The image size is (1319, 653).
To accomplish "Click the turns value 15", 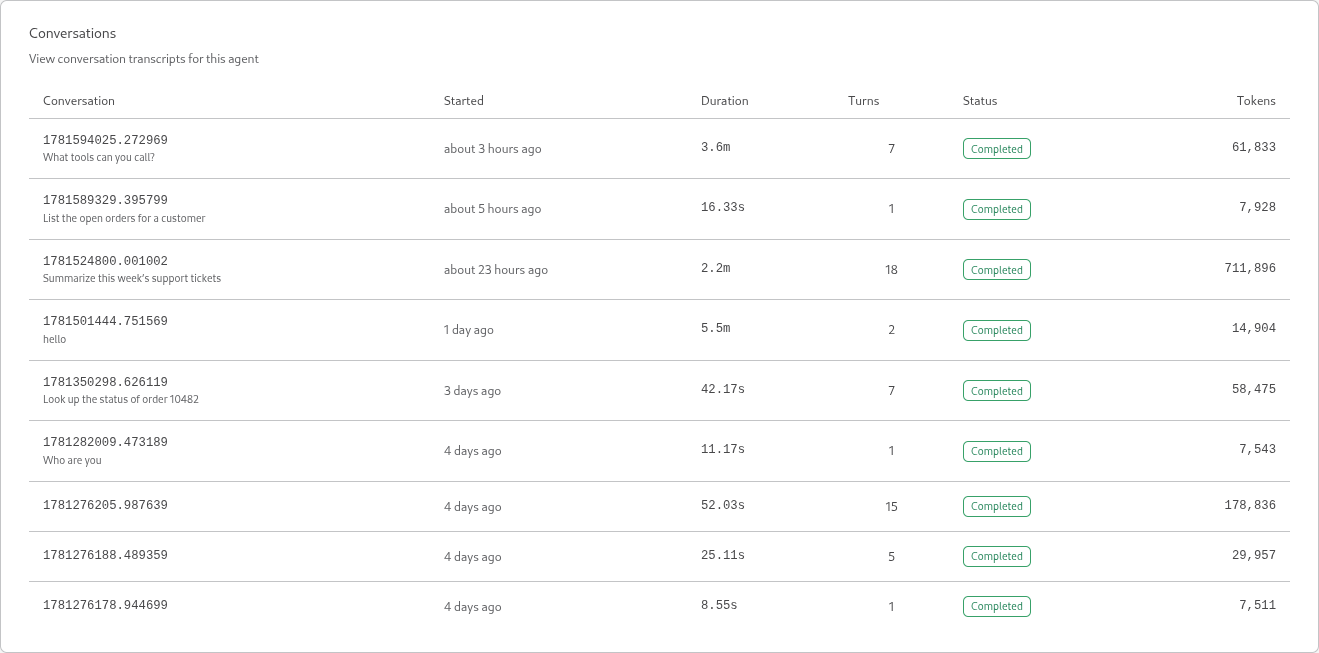I will pos(891,507).
